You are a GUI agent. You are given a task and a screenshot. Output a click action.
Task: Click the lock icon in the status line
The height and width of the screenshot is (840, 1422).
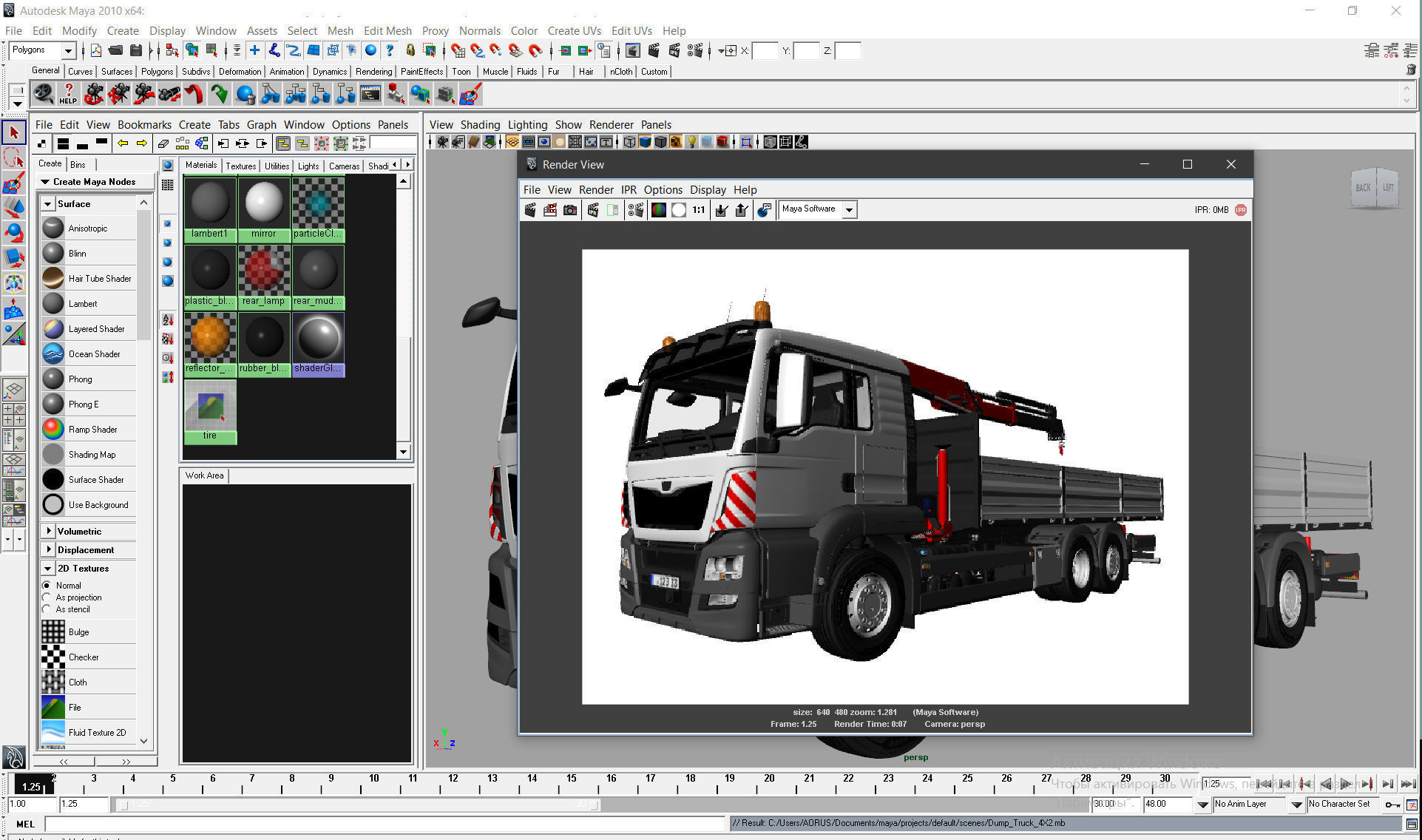click(x=410, y=51)
